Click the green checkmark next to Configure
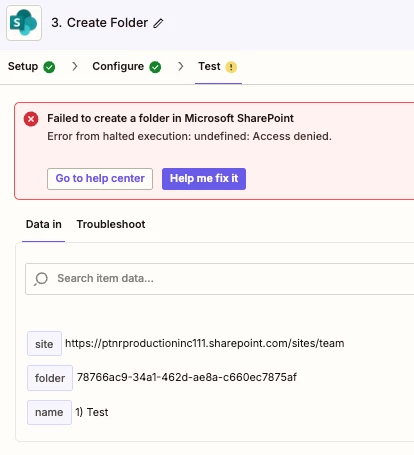 point(155,67)
